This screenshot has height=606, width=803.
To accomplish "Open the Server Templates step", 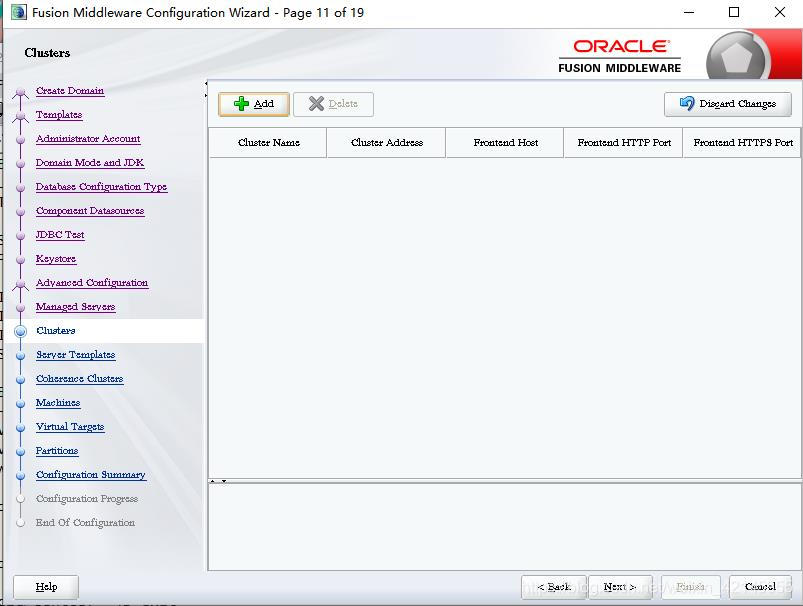I will coord(76,355).
